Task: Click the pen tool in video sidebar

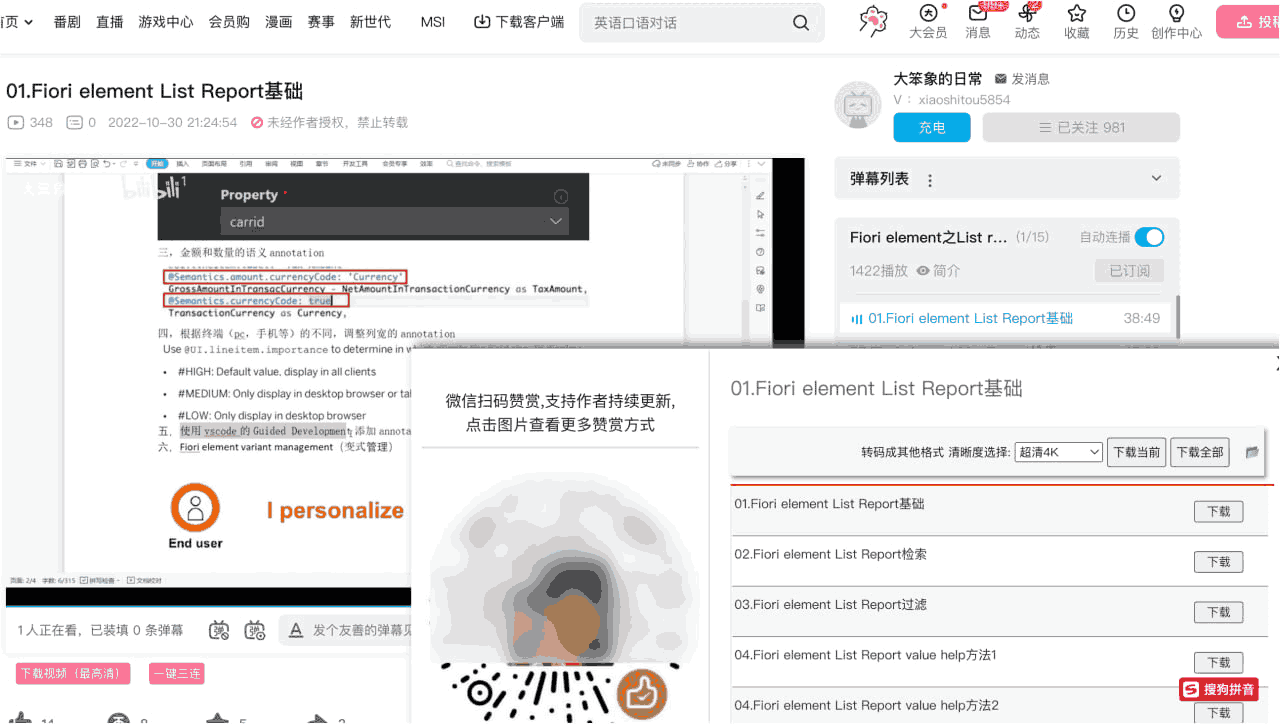Action: tap(760, 196)
